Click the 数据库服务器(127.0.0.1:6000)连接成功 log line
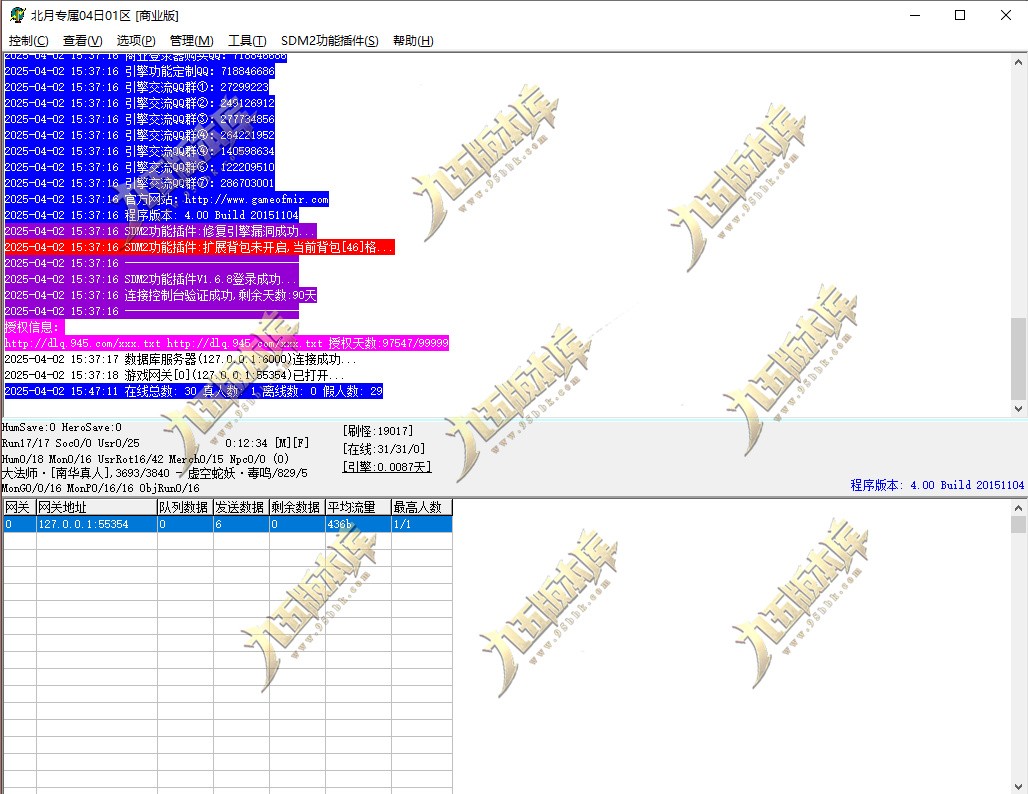 tap(180, 359)
